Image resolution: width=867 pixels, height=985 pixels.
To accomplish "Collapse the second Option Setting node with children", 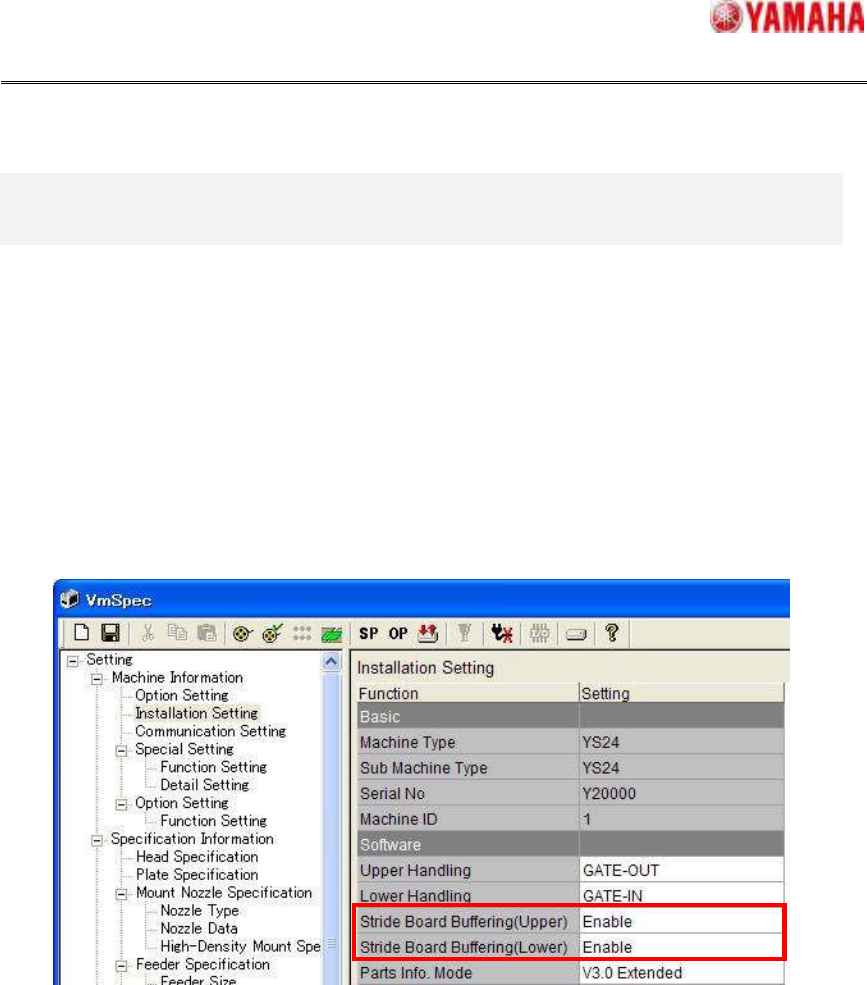I will tap(121, 805).
